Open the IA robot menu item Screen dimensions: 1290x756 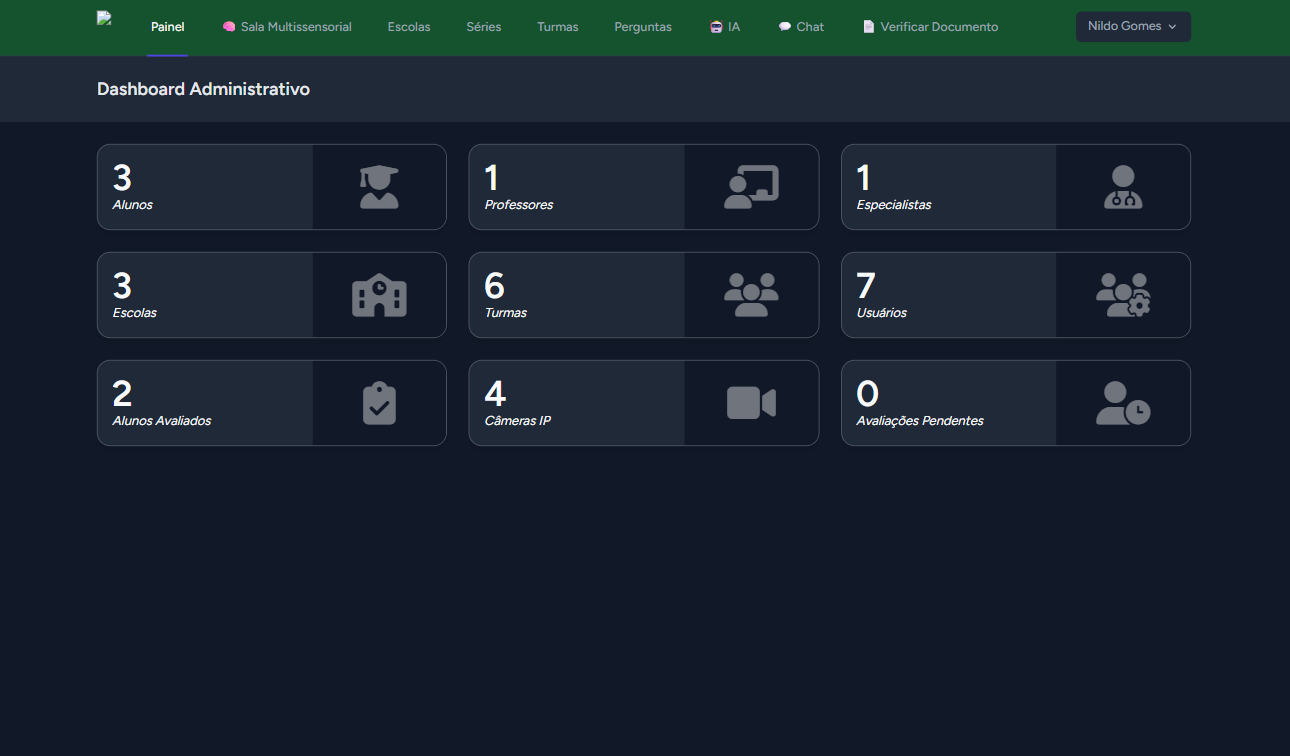pos(724,27)
